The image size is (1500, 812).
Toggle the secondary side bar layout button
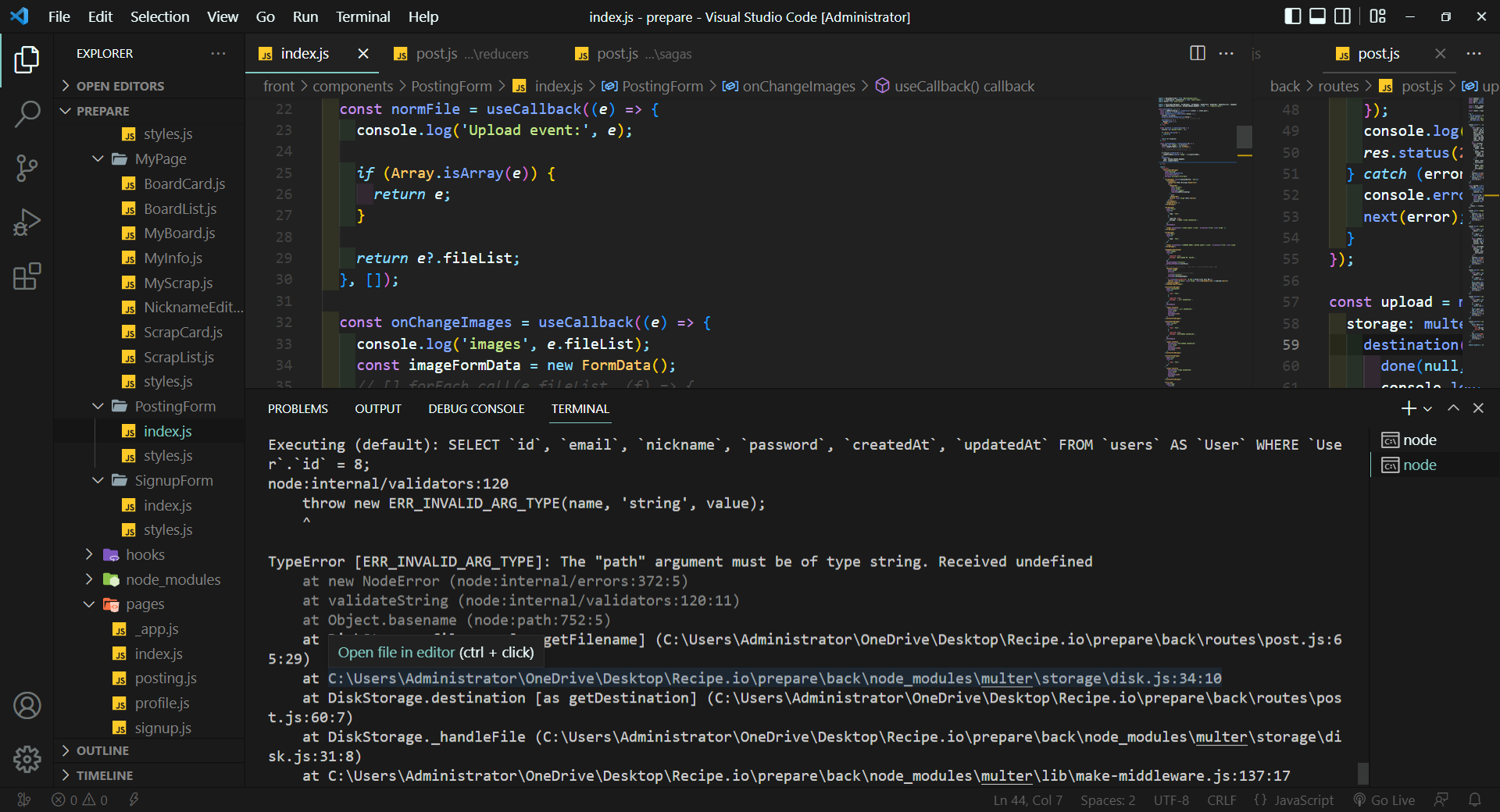[x=1342, y=16]
